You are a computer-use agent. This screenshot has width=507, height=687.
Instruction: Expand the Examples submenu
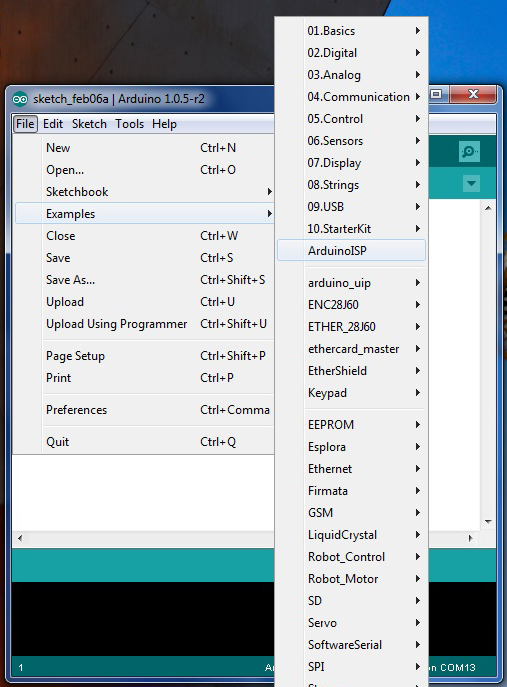[x=145, y=214]
